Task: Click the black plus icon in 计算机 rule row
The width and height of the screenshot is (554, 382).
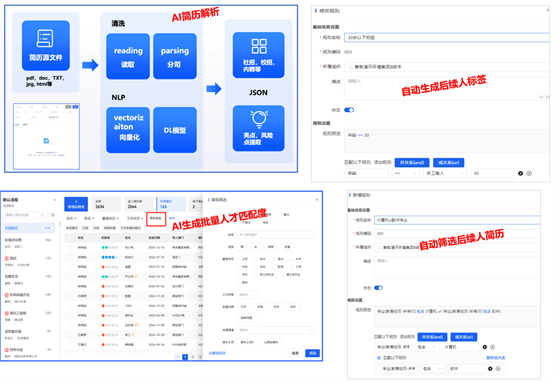Action: [x=485, y=347]
